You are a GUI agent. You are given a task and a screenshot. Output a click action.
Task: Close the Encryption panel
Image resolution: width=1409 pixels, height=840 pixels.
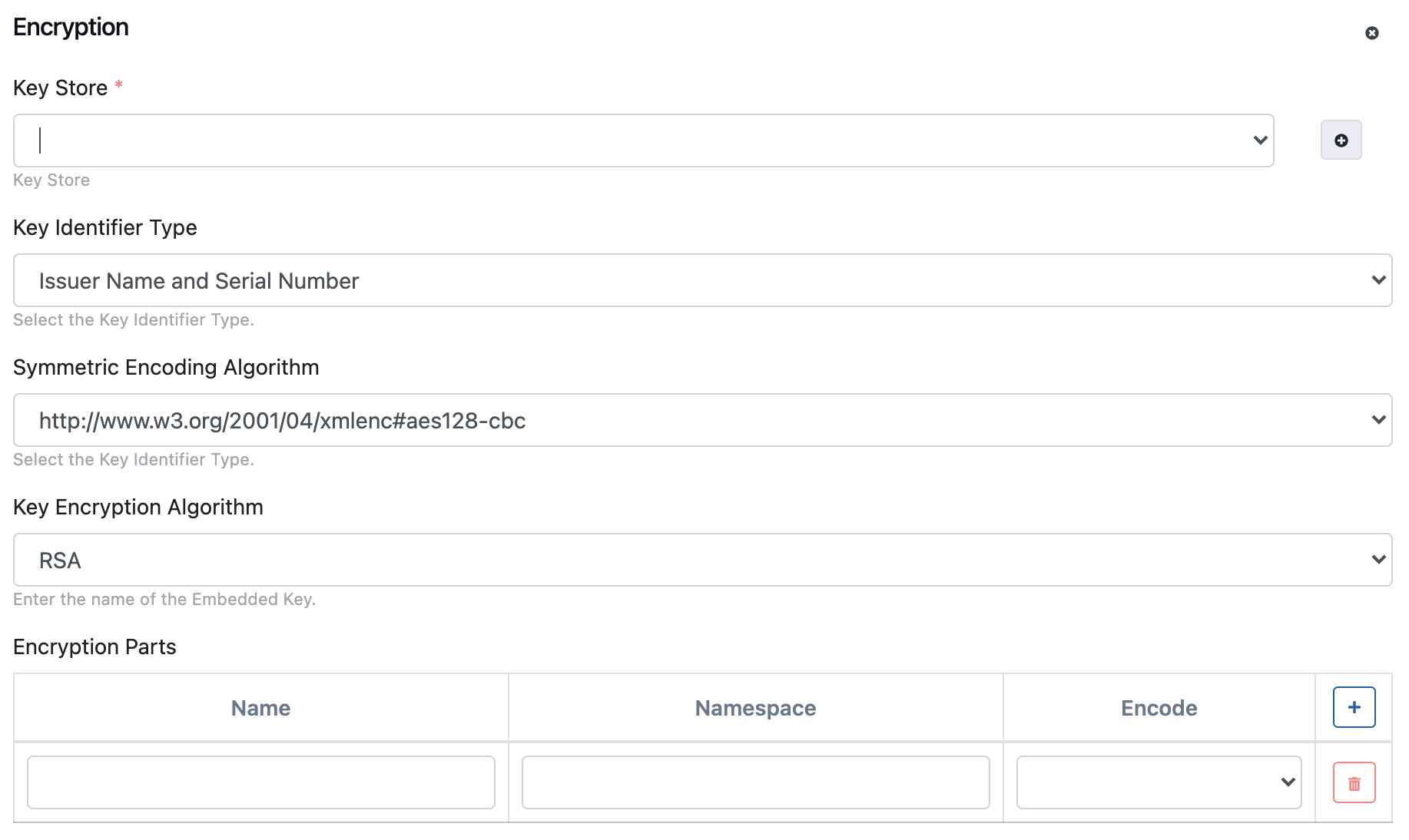coord(1371,33)
